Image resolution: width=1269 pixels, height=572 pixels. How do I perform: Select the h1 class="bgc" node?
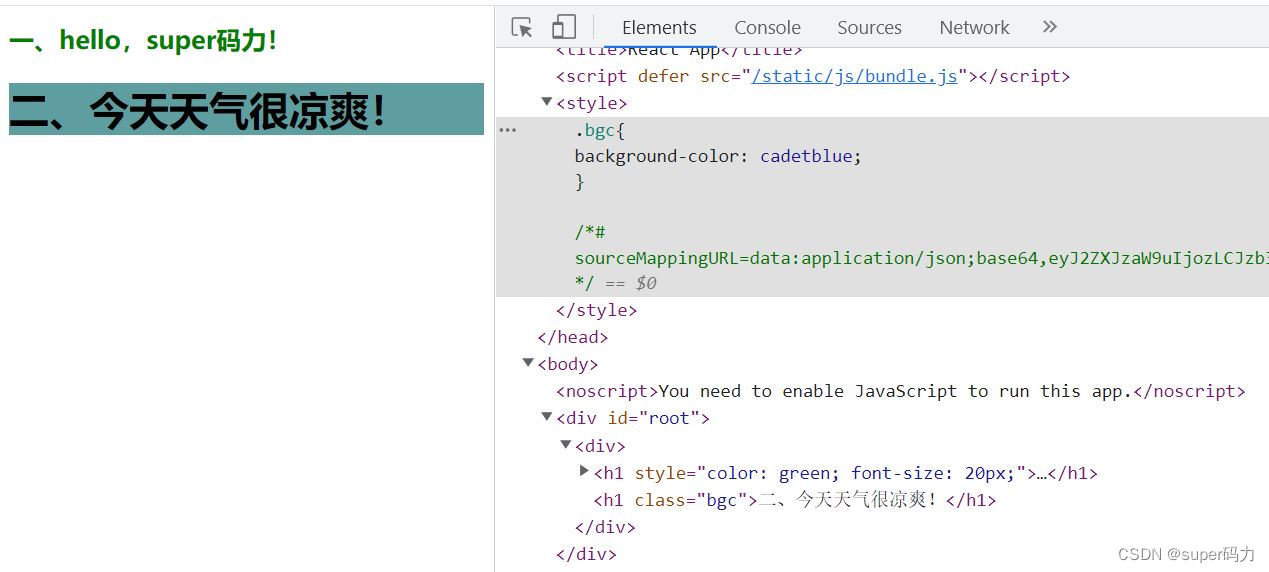[x=795, y=500]
